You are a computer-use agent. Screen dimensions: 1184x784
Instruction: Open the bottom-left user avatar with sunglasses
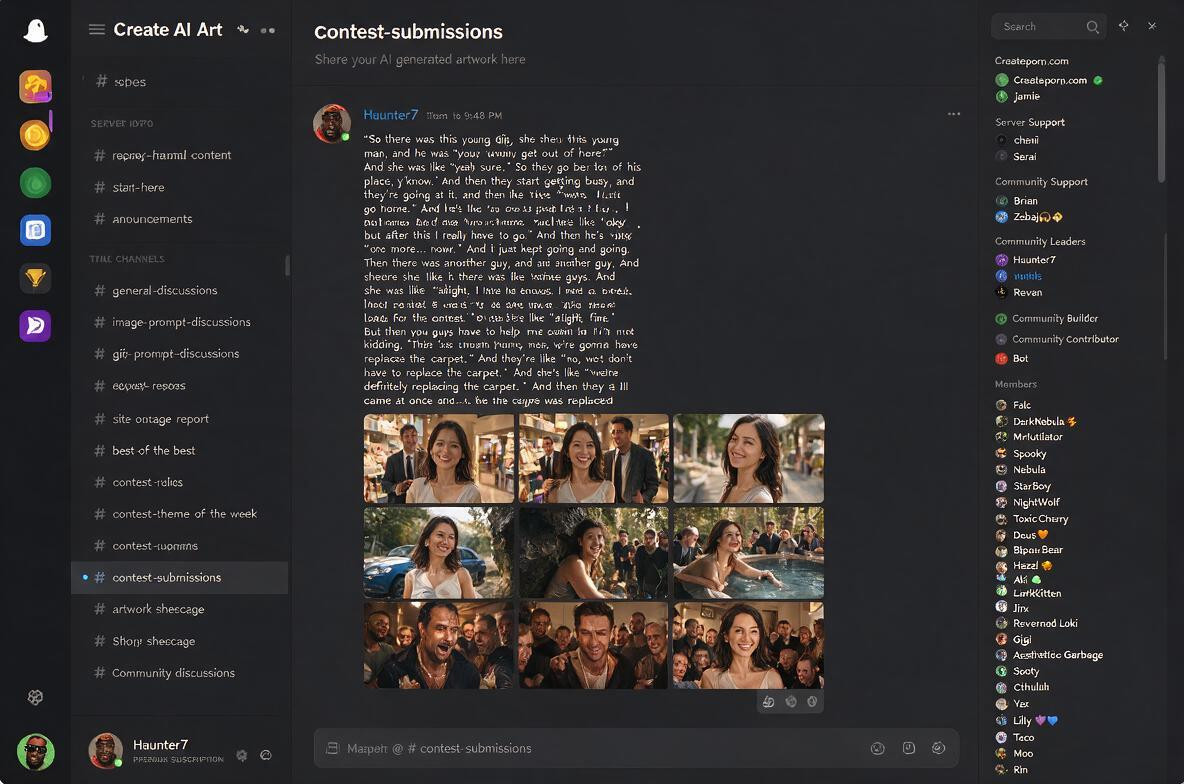35,752
